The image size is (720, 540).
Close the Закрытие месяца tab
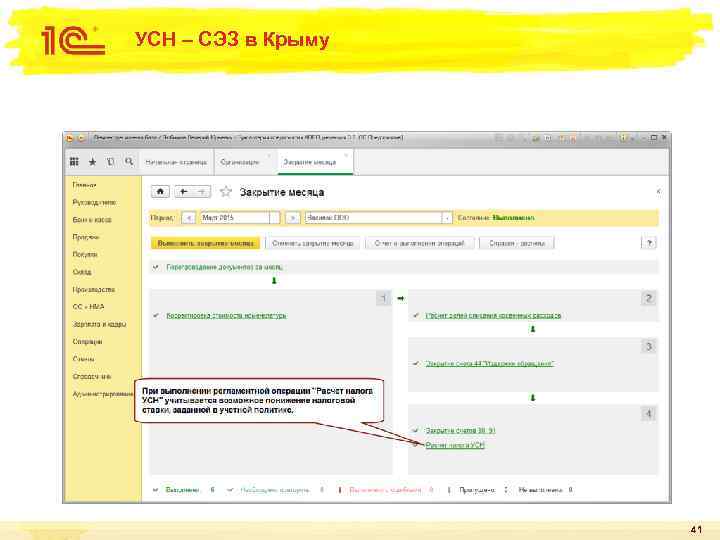coord(346,156)
